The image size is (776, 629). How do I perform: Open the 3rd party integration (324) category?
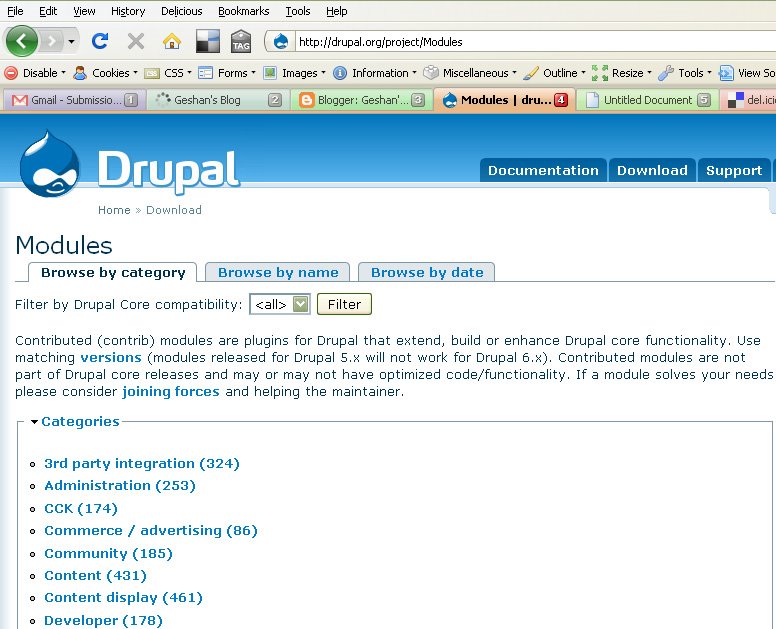(x=142, y=464)
